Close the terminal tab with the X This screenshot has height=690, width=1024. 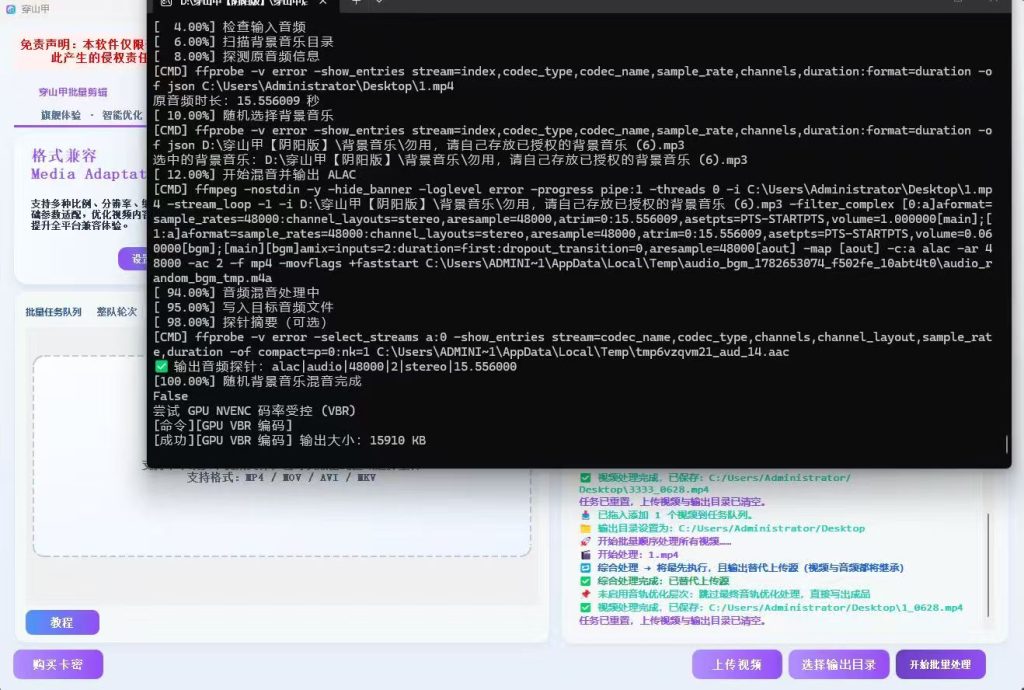click(323, 3)
